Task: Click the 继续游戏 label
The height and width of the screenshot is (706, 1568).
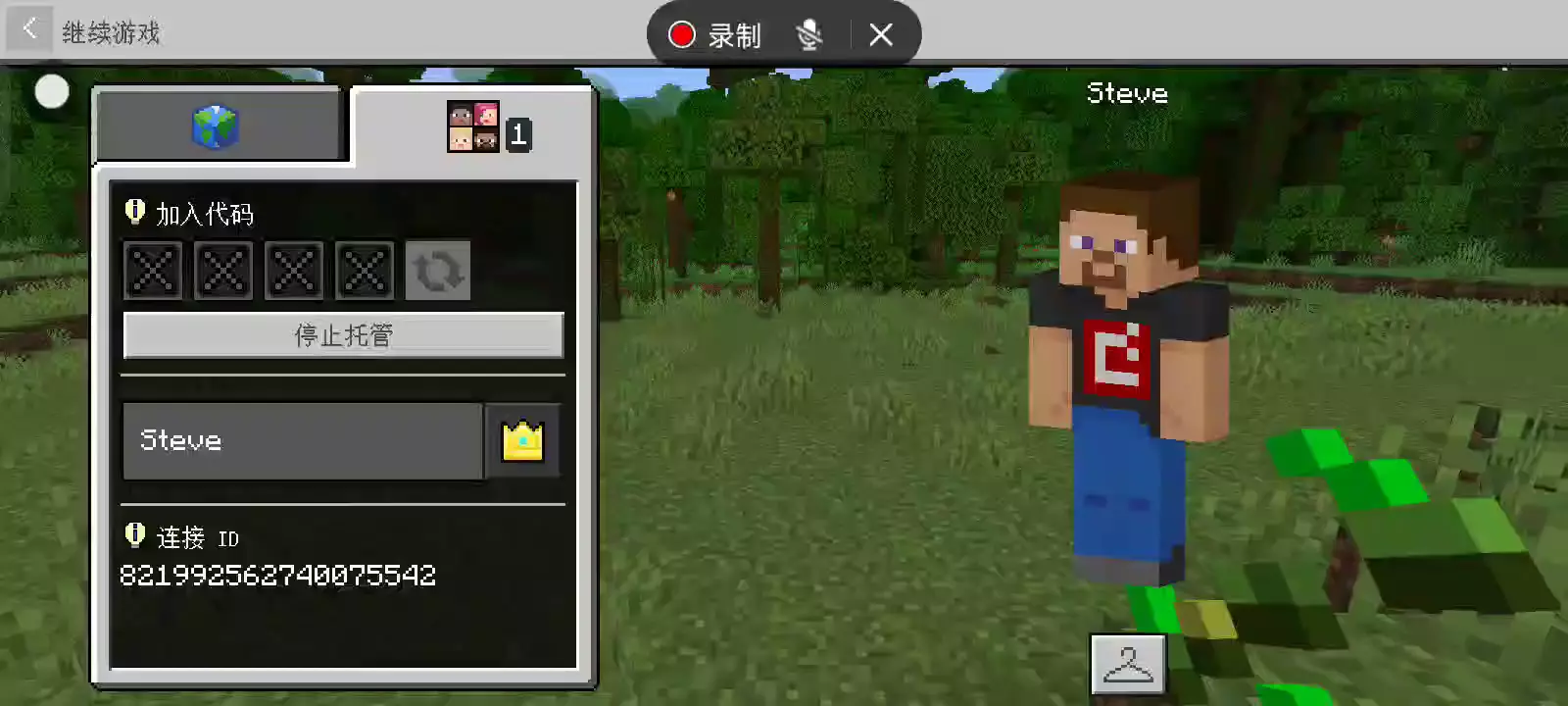Action: pos(111,33)
